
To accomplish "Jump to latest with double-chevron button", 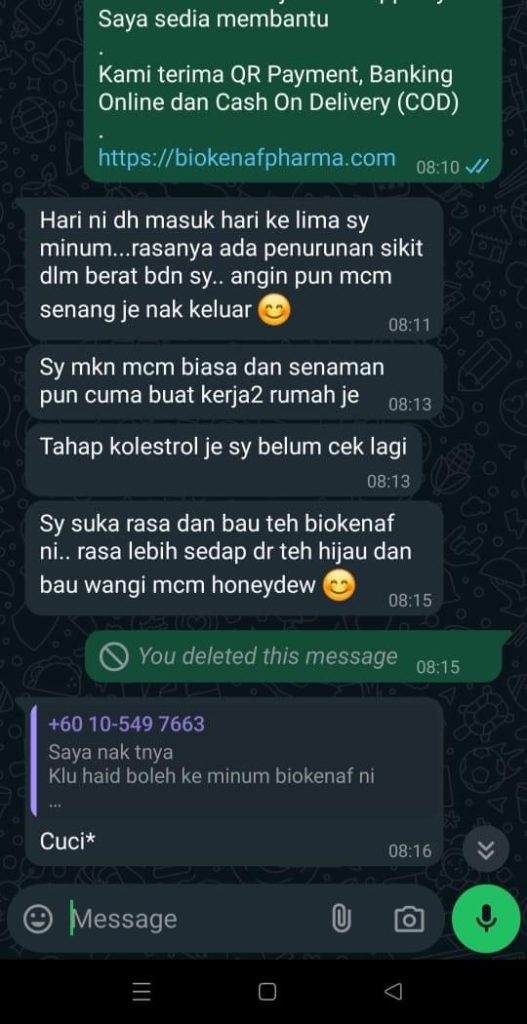I will [x=486, y=849].
